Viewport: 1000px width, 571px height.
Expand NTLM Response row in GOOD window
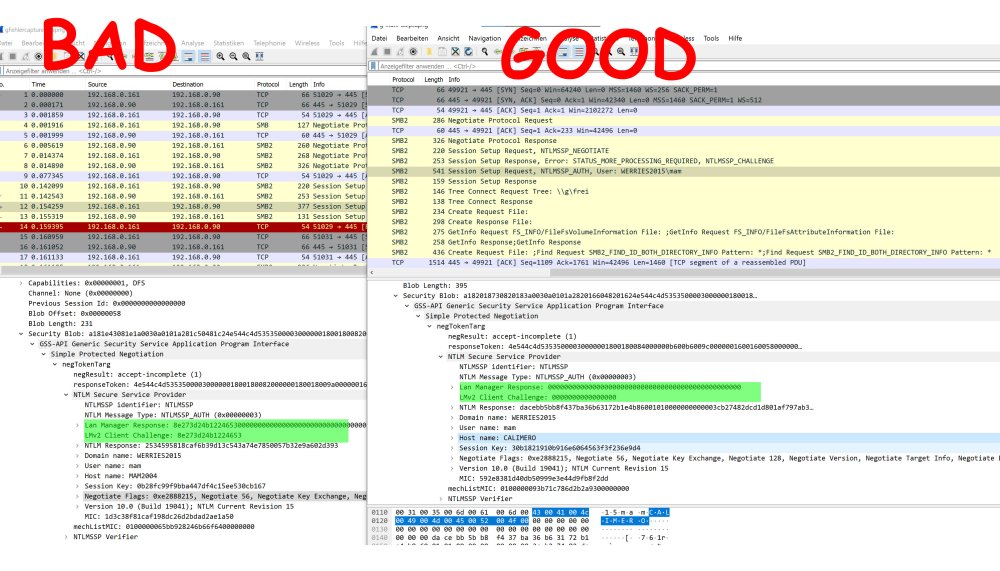453,408
